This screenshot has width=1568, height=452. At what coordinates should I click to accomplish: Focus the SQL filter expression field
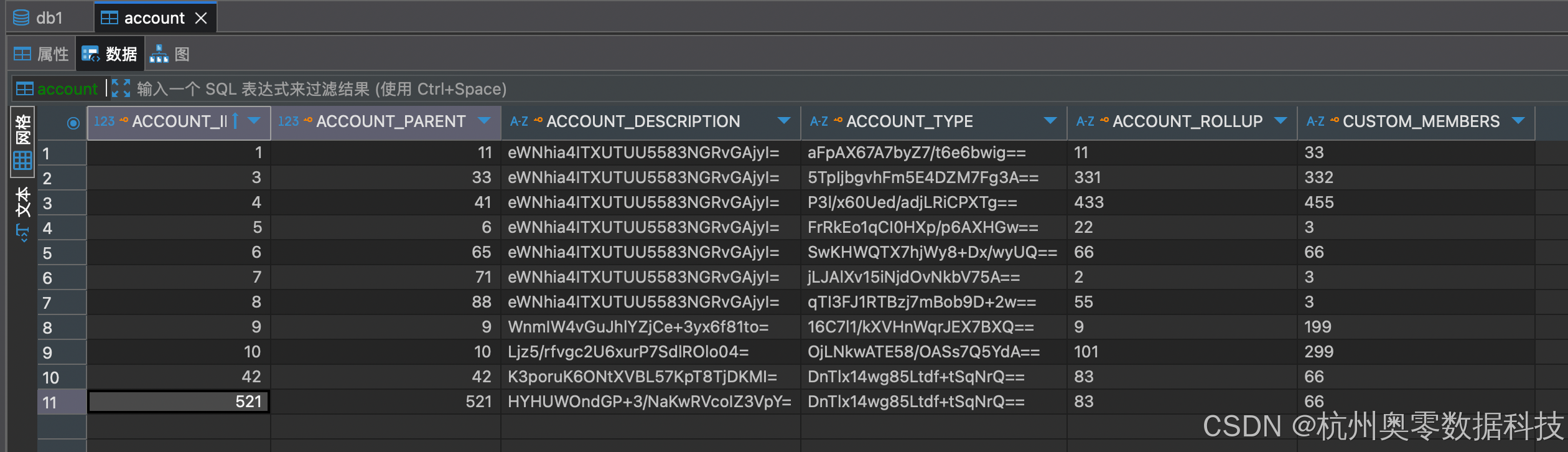point(322,89)
